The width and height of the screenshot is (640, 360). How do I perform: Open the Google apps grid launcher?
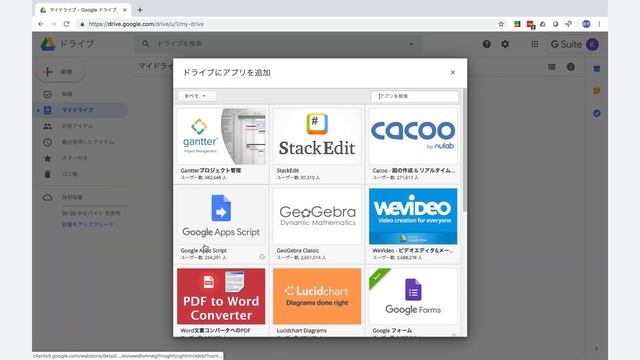535,44
